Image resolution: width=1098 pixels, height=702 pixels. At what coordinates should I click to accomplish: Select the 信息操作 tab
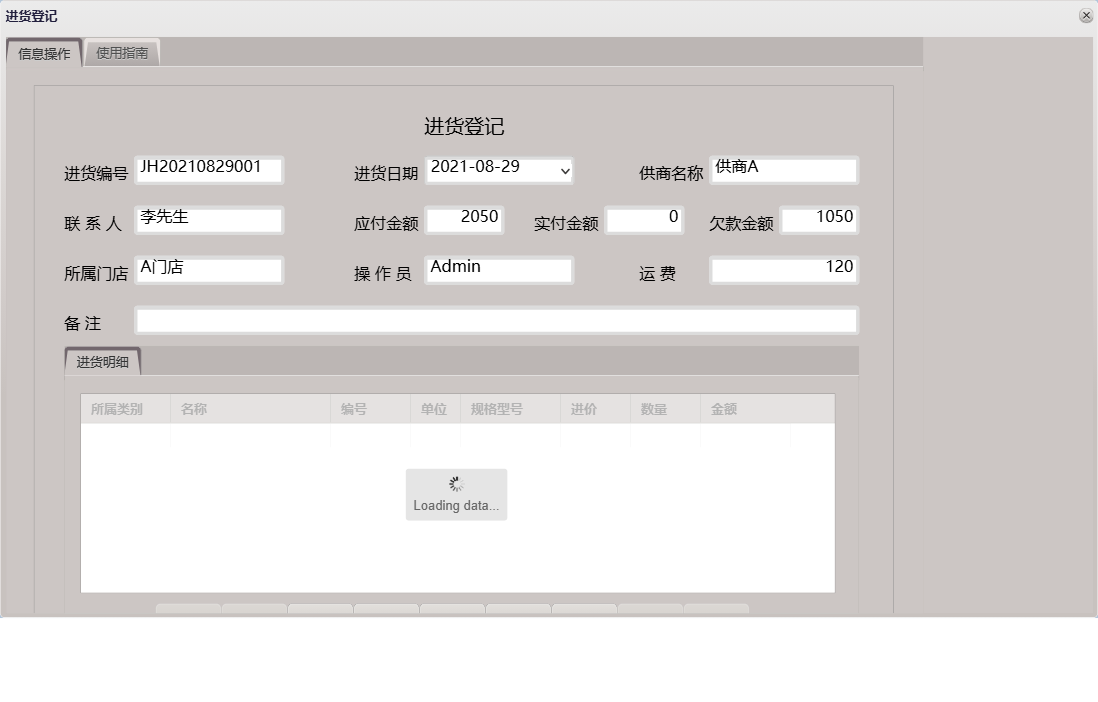(43, 52)
